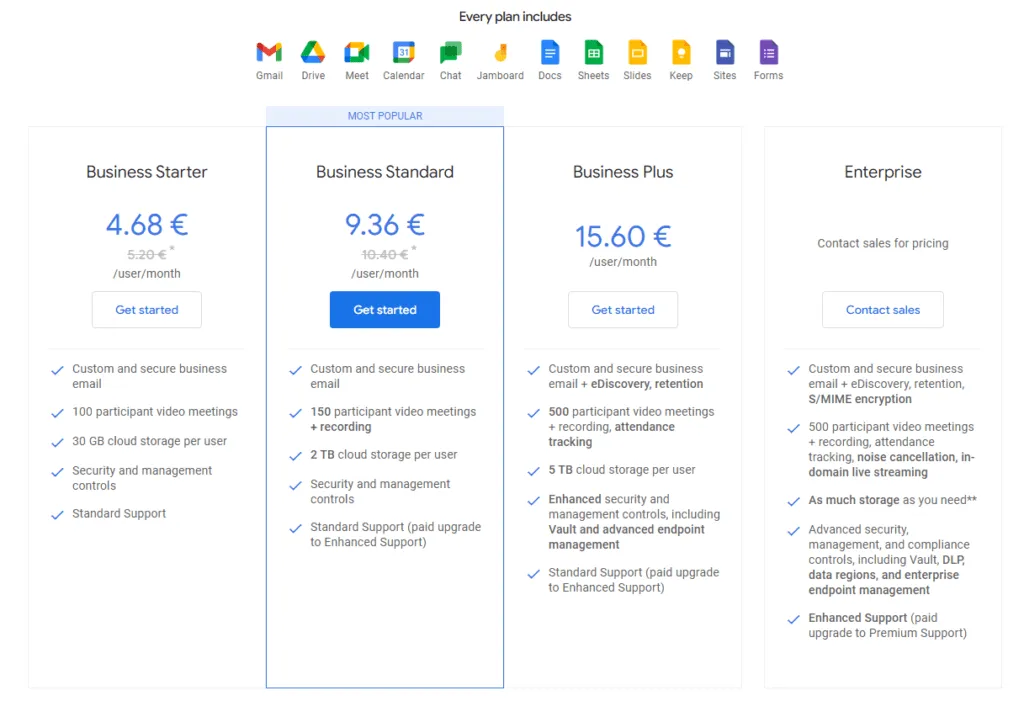Click the Google Keep icon

pyautogui.click(x=681, y=53)
